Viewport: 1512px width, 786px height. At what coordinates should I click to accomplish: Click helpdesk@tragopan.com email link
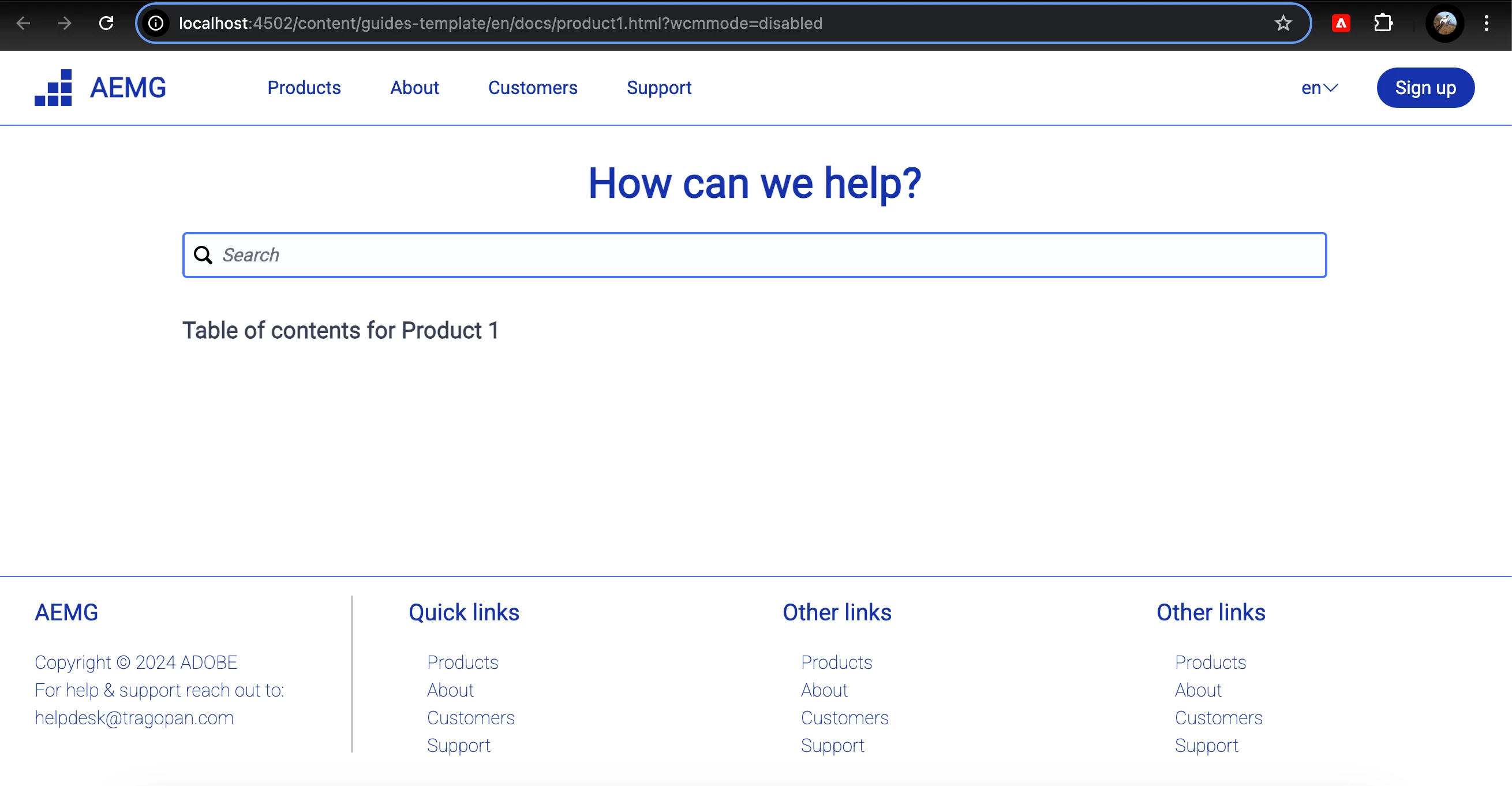pos(134,717)
